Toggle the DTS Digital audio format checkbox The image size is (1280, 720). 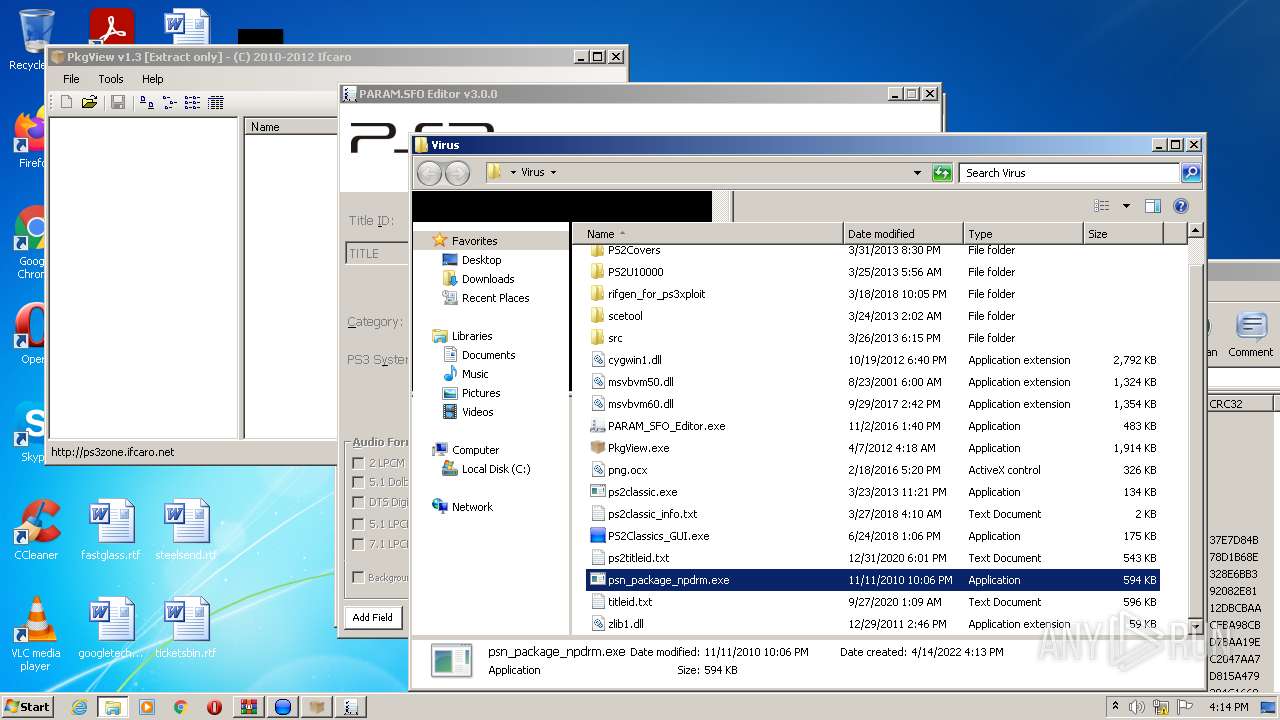coord(358,503)
